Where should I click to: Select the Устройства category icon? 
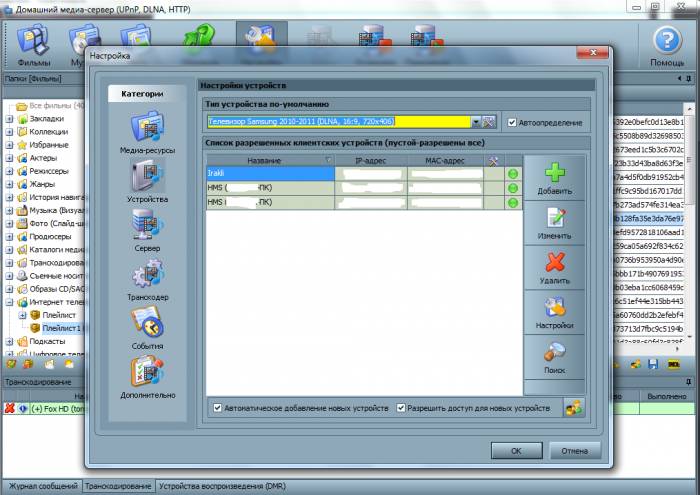tap(147, 180)
